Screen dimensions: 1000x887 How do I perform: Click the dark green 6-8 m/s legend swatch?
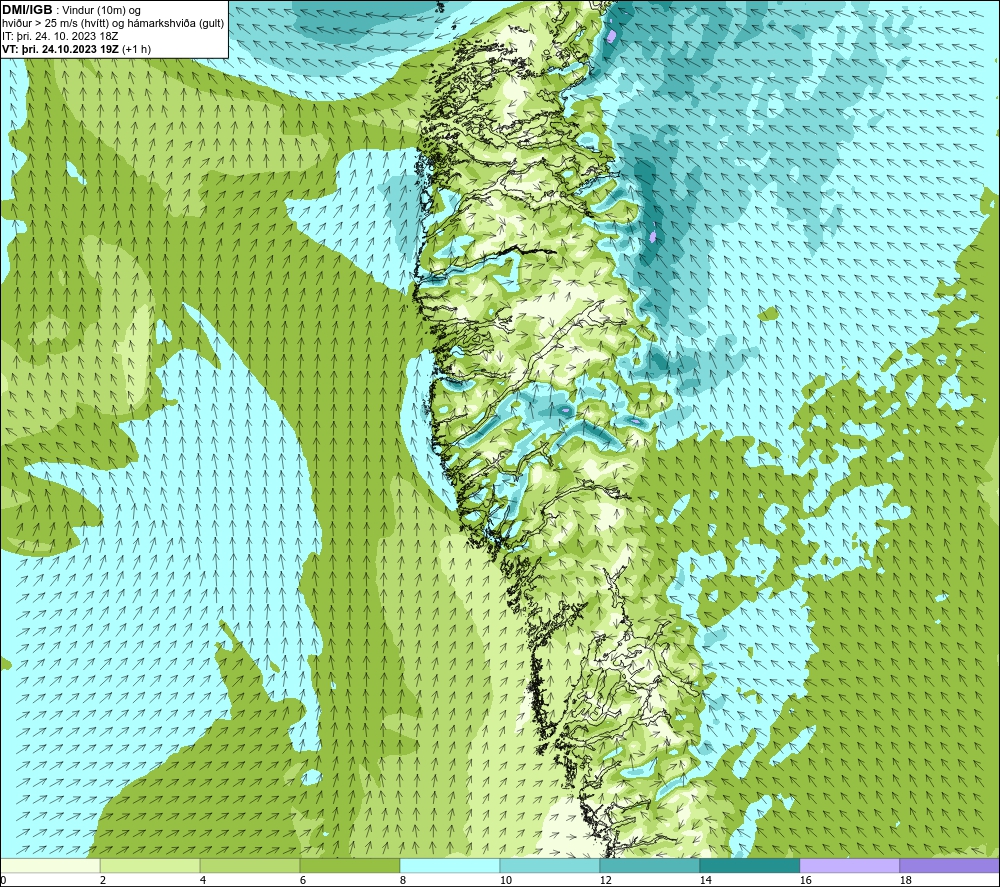pyautogui.click(x=349, y=865)
